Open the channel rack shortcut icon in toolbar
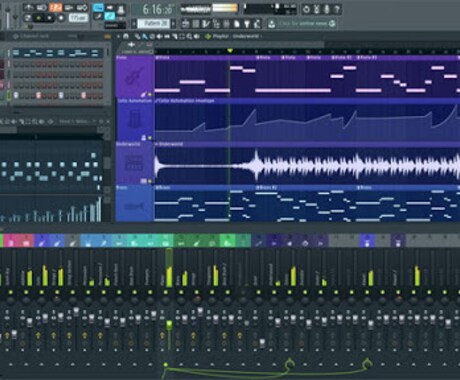Screen dimensions: 460x380 (196, 24)
